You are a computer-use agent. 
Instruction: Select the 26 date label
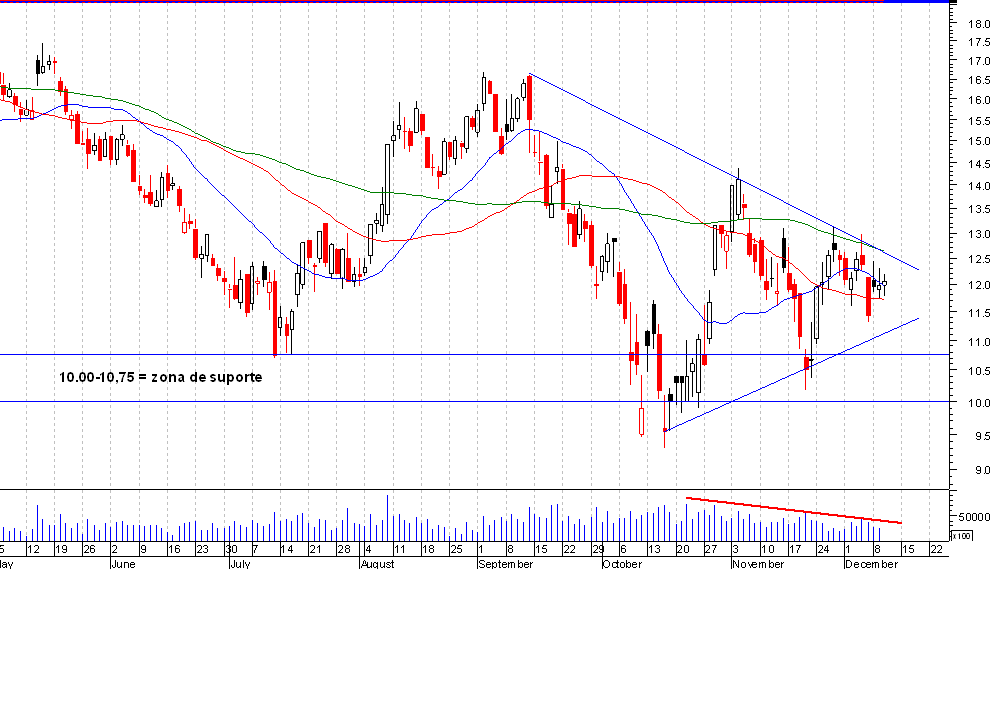89,550
